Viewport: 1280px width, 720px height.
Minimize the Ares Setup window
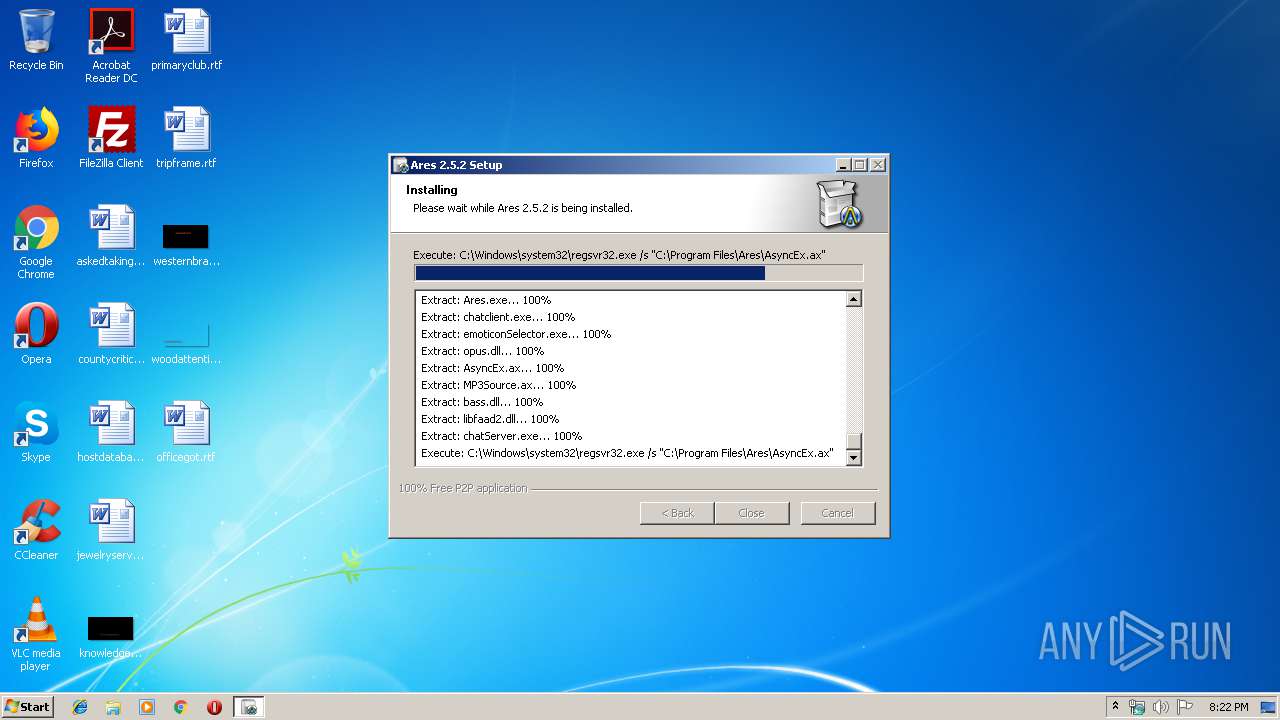(844, 165)
